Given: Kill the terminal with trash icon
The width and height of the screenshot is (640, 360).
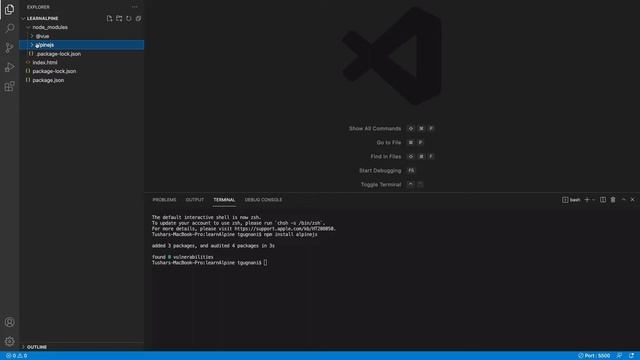Looking at the screenshot, I should pyautogui.click(x=613, y=200).
